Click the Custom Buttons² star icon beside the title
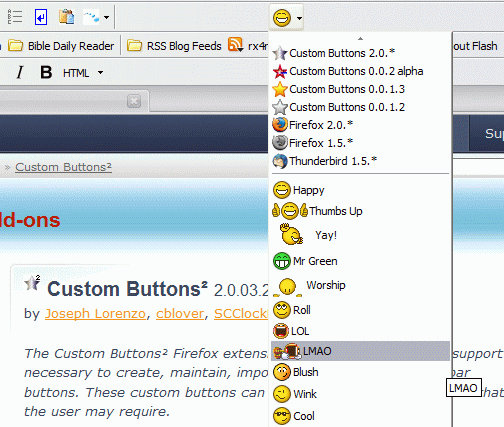Screen dimensions: 504x427 (x=32, y=283)
